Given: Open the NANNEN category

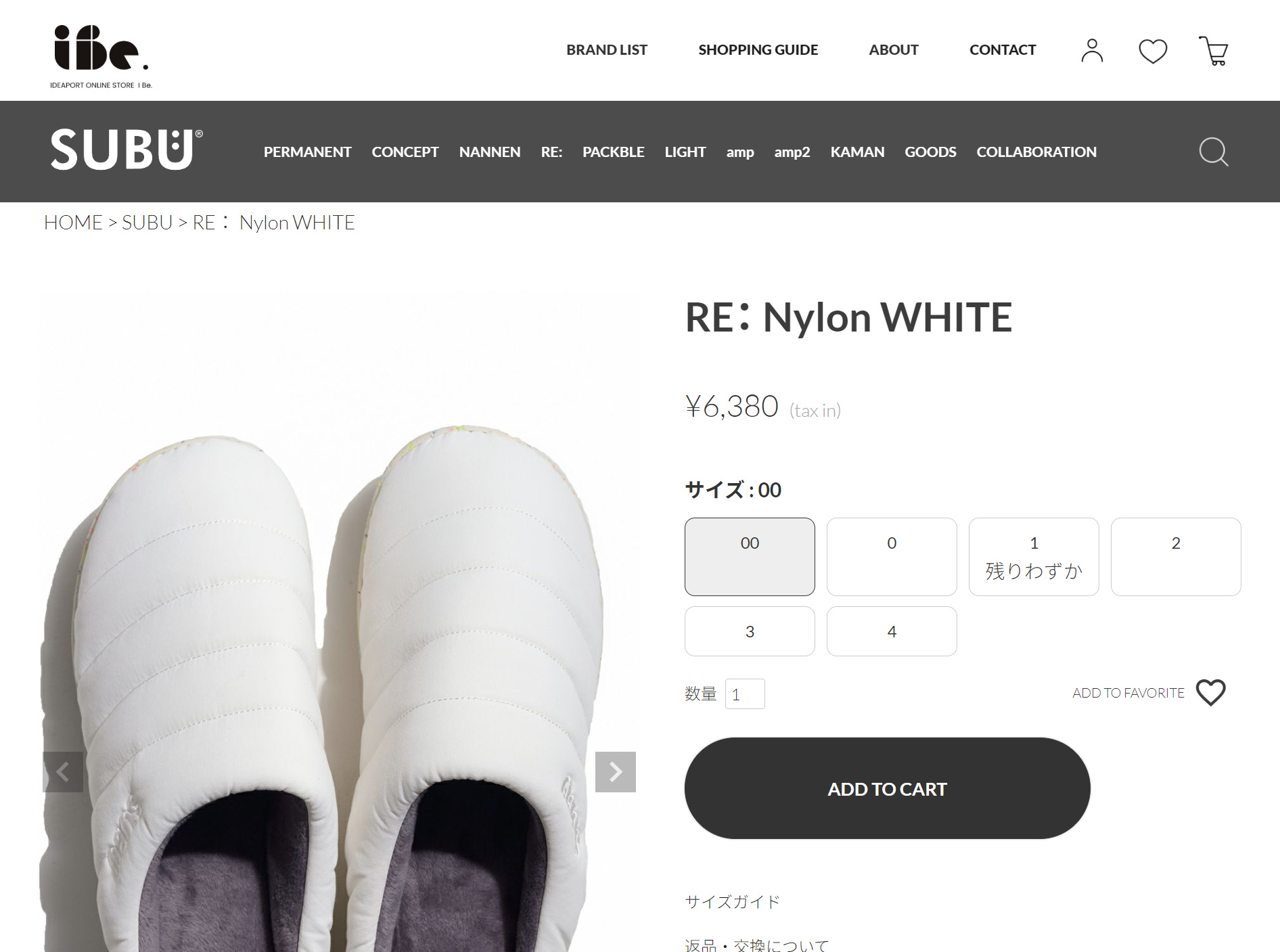Looking at the screenshot, I should click(x=490, y=152).
